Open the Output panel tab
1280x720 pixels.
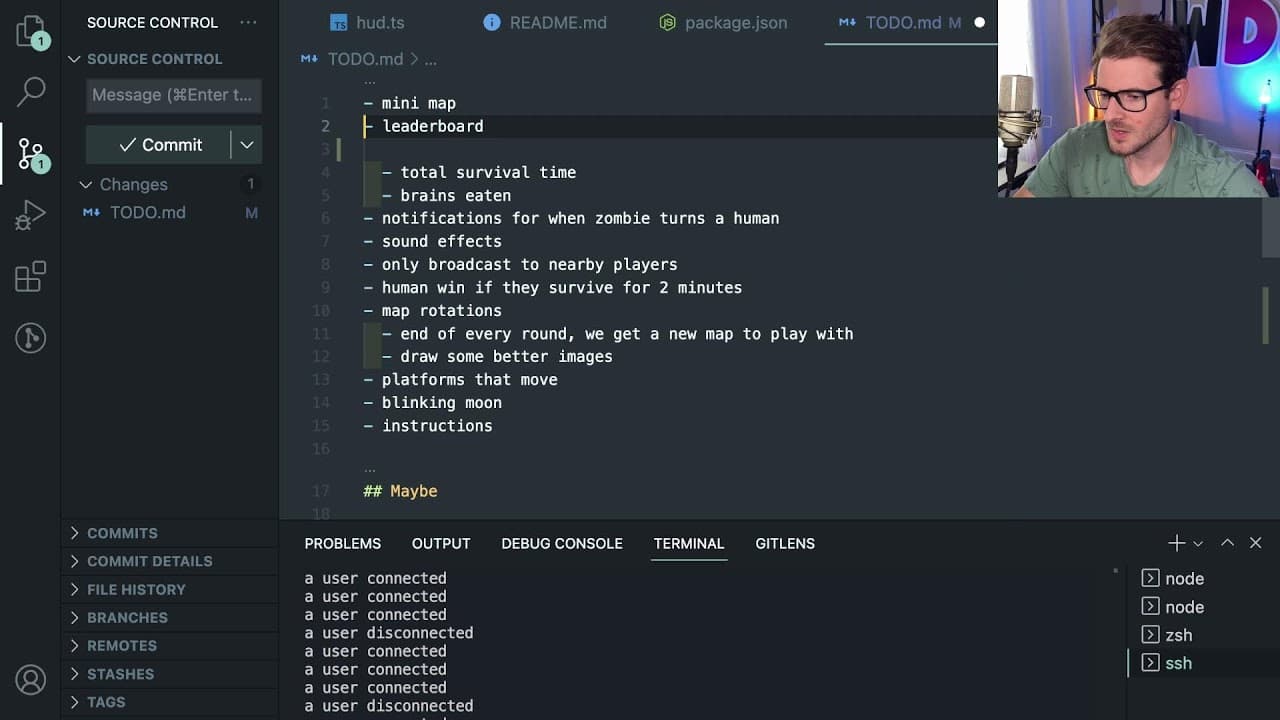(441, 543)
